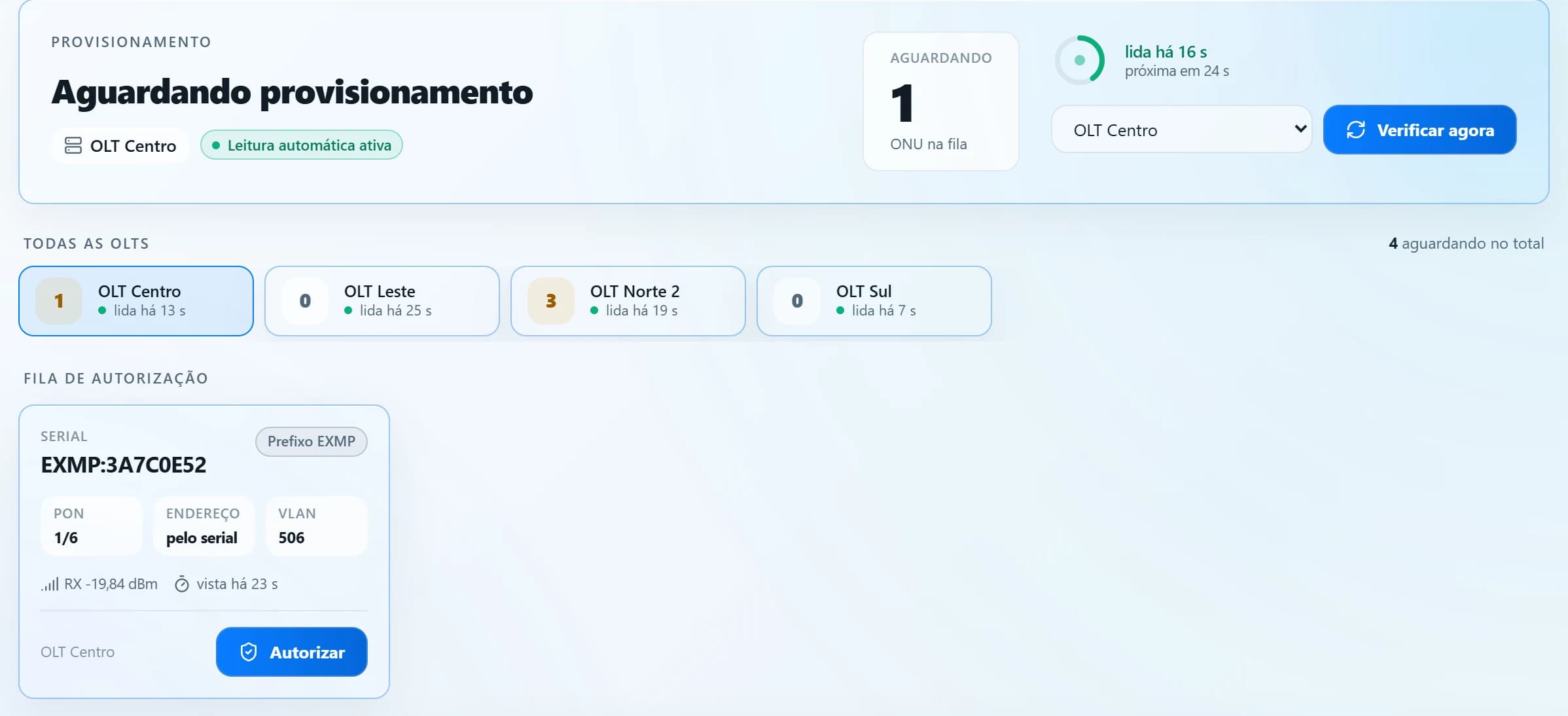Select the OLT Sul card

[x=874, y=301]
